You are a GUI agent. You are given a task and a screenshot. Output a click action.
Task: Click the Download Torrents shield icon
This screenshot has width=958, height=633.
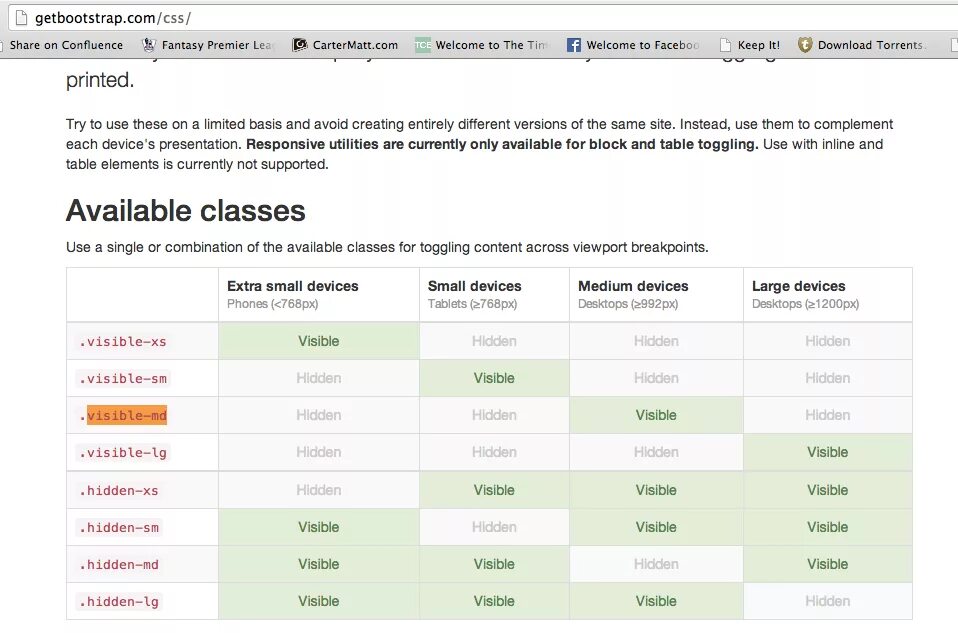point(805,44)
